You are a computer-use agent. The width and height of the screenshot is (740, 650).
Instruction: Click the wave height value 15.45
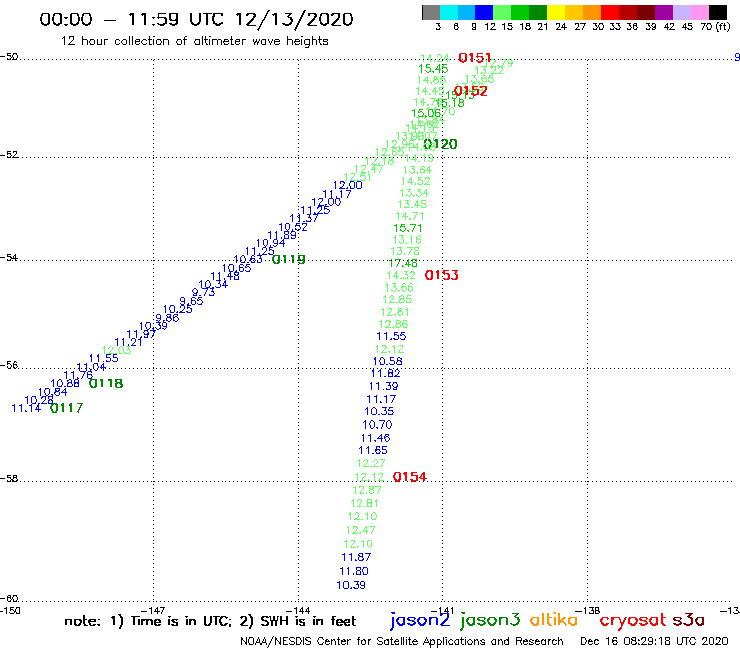(x=433, y=69)
